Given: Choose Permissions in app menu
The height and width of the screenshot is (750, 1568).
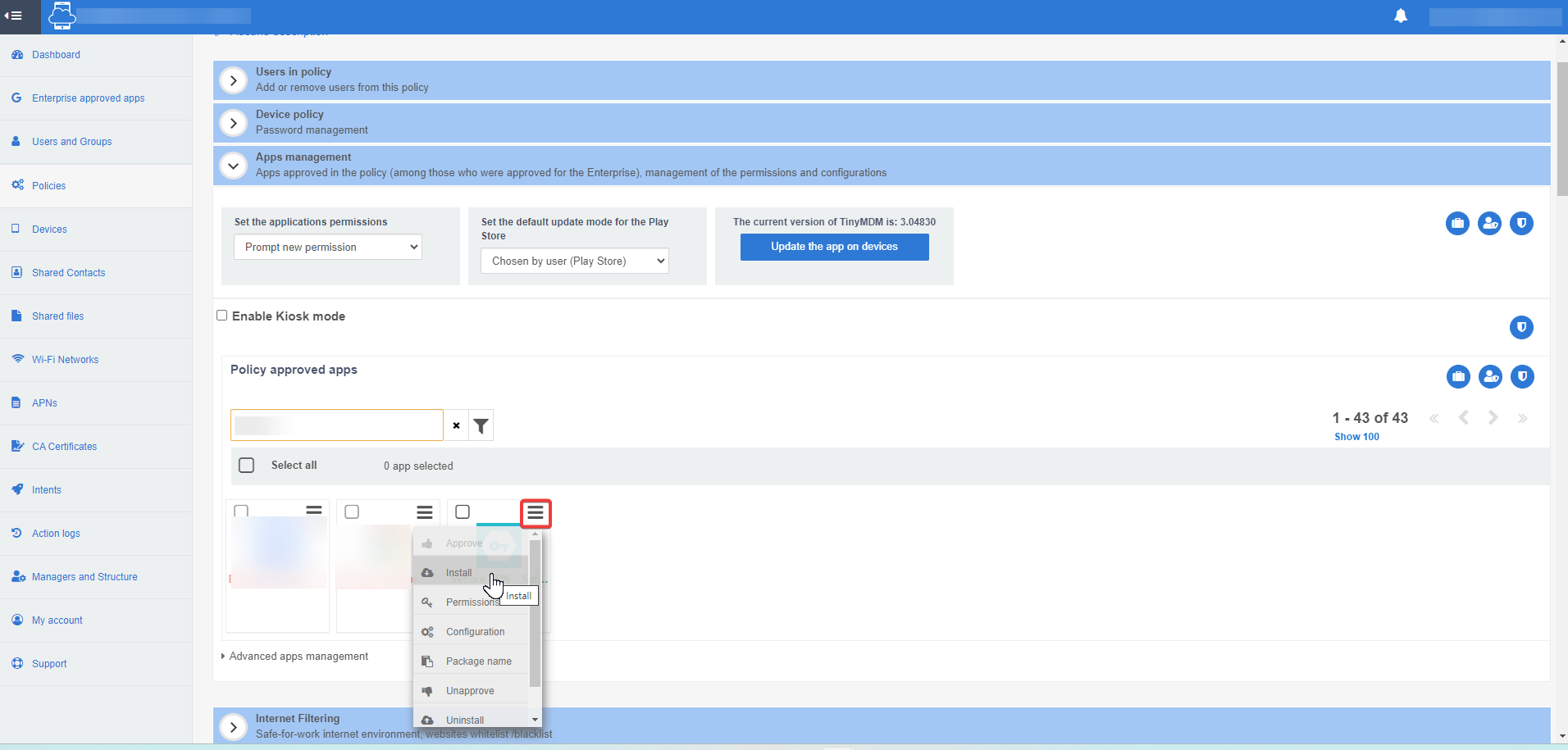Looking at the screenshot, I should tap(472, 602).
